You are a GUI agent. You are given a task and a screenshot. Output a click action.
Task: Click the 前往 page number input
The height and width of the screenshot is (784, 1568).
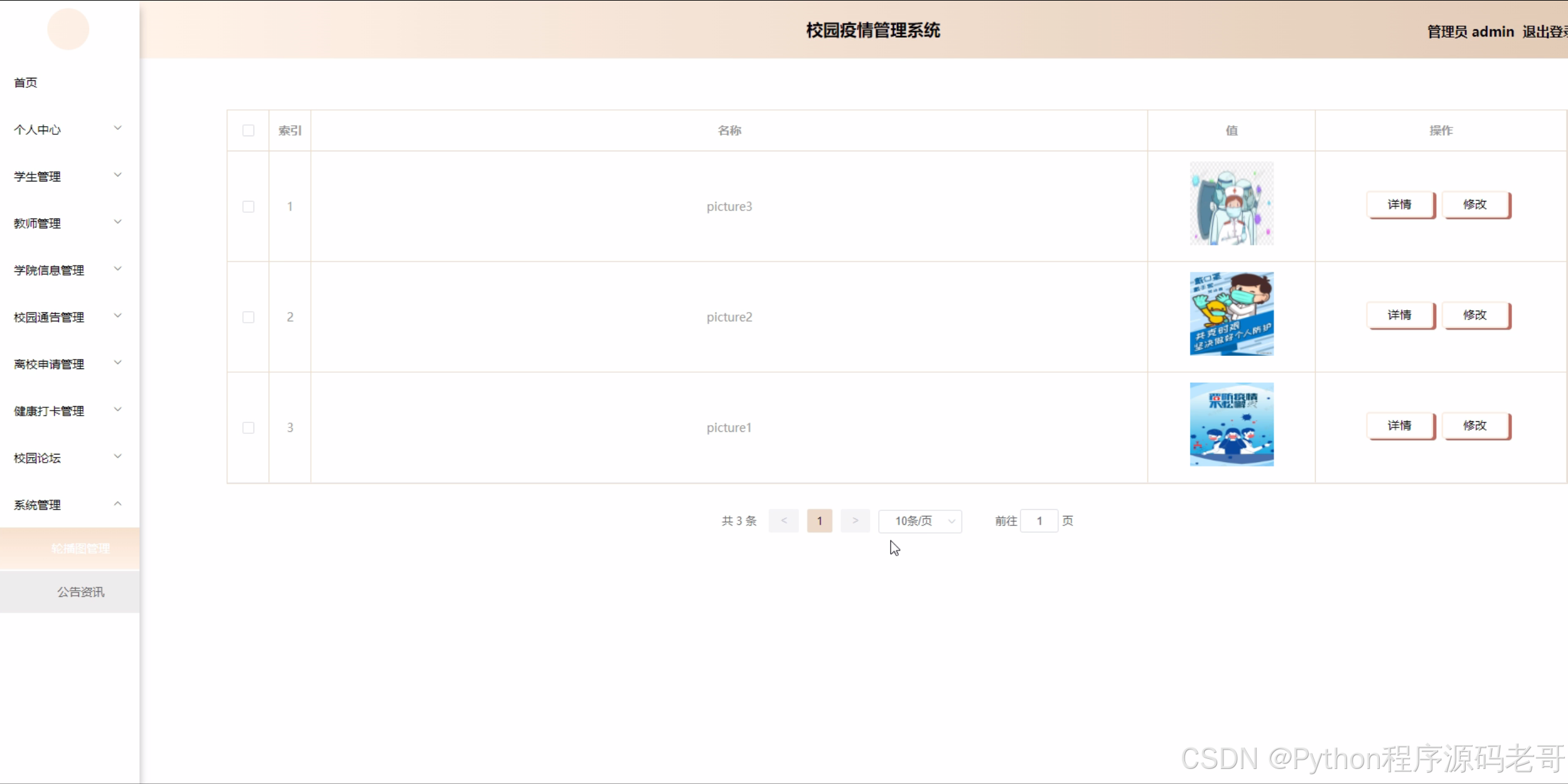click(1039, 521)
